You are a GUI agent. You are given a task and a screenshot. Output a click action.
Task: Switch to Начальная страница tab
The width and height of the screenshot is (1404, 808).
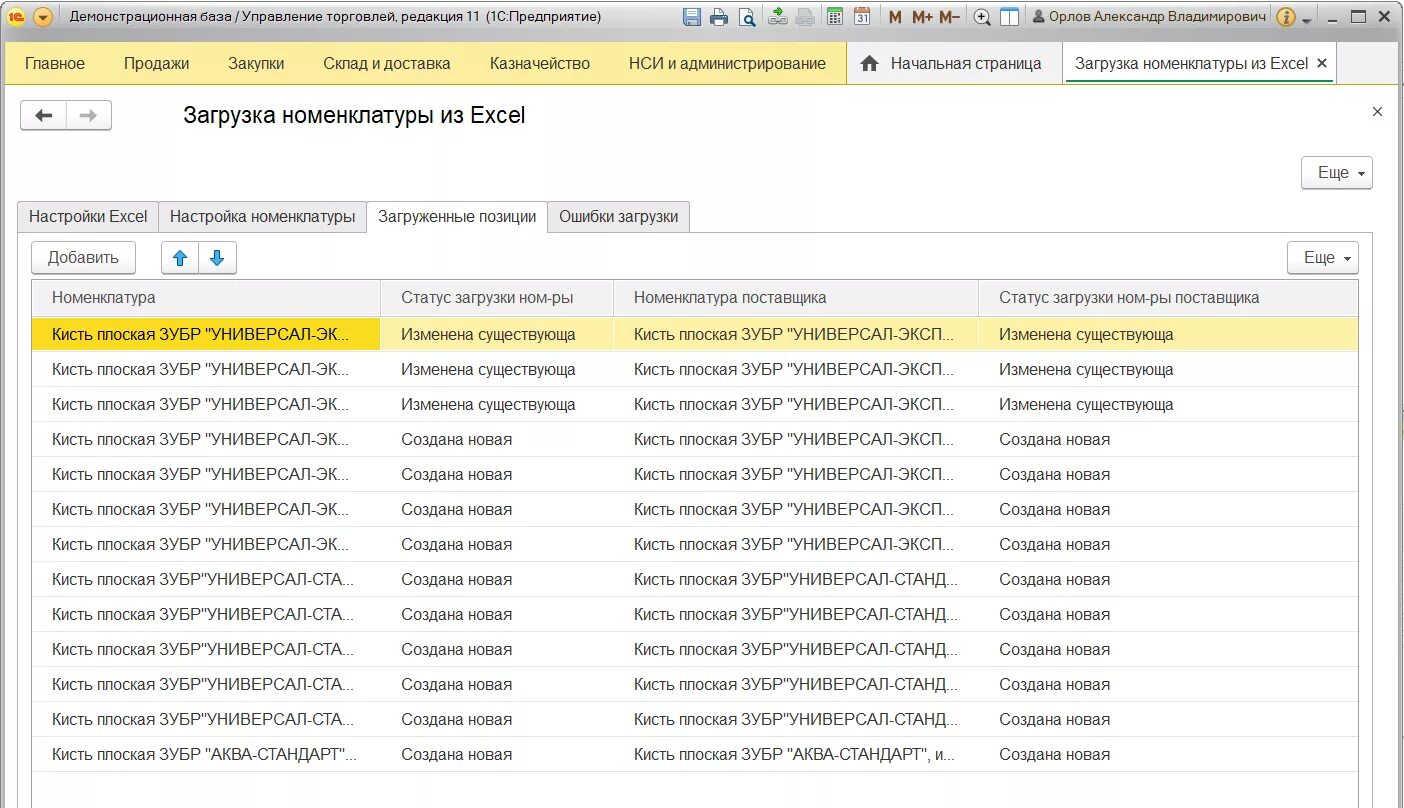pyautogui.click(x=953, y=63)
